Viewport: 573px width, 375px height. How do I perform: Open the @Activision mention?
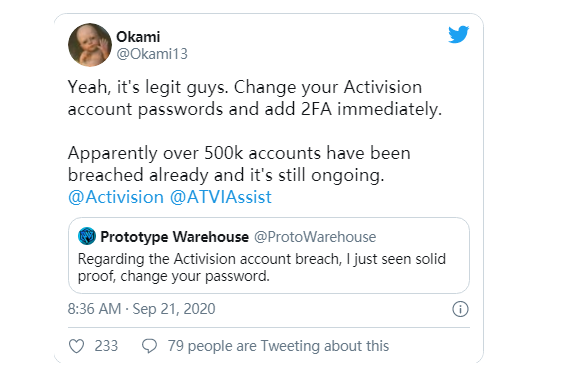pyautogui.click(x=116, y=197)
